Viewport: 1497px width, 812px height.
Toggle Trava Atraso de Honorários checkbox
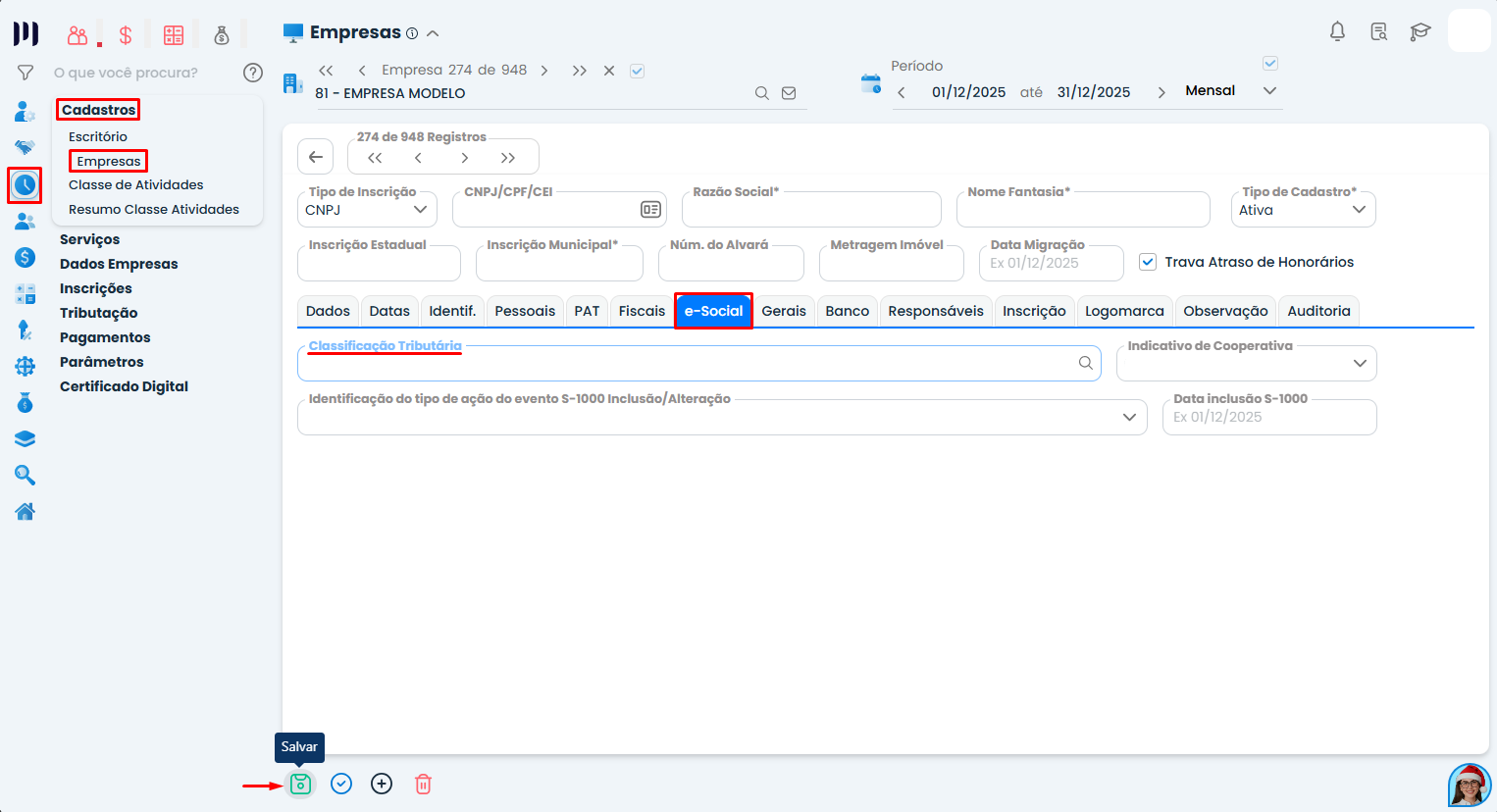coord(1148,262)
